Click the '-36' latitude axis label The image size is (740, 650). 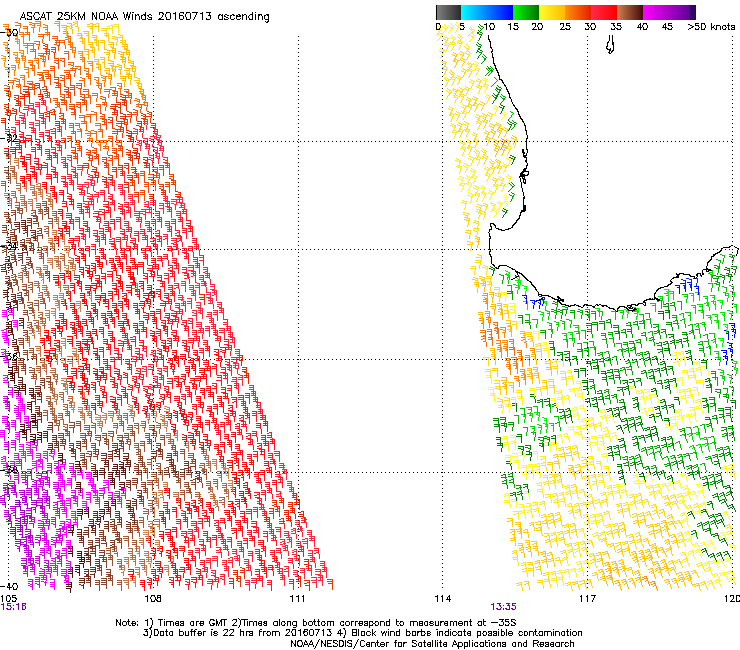coord(9,357)
